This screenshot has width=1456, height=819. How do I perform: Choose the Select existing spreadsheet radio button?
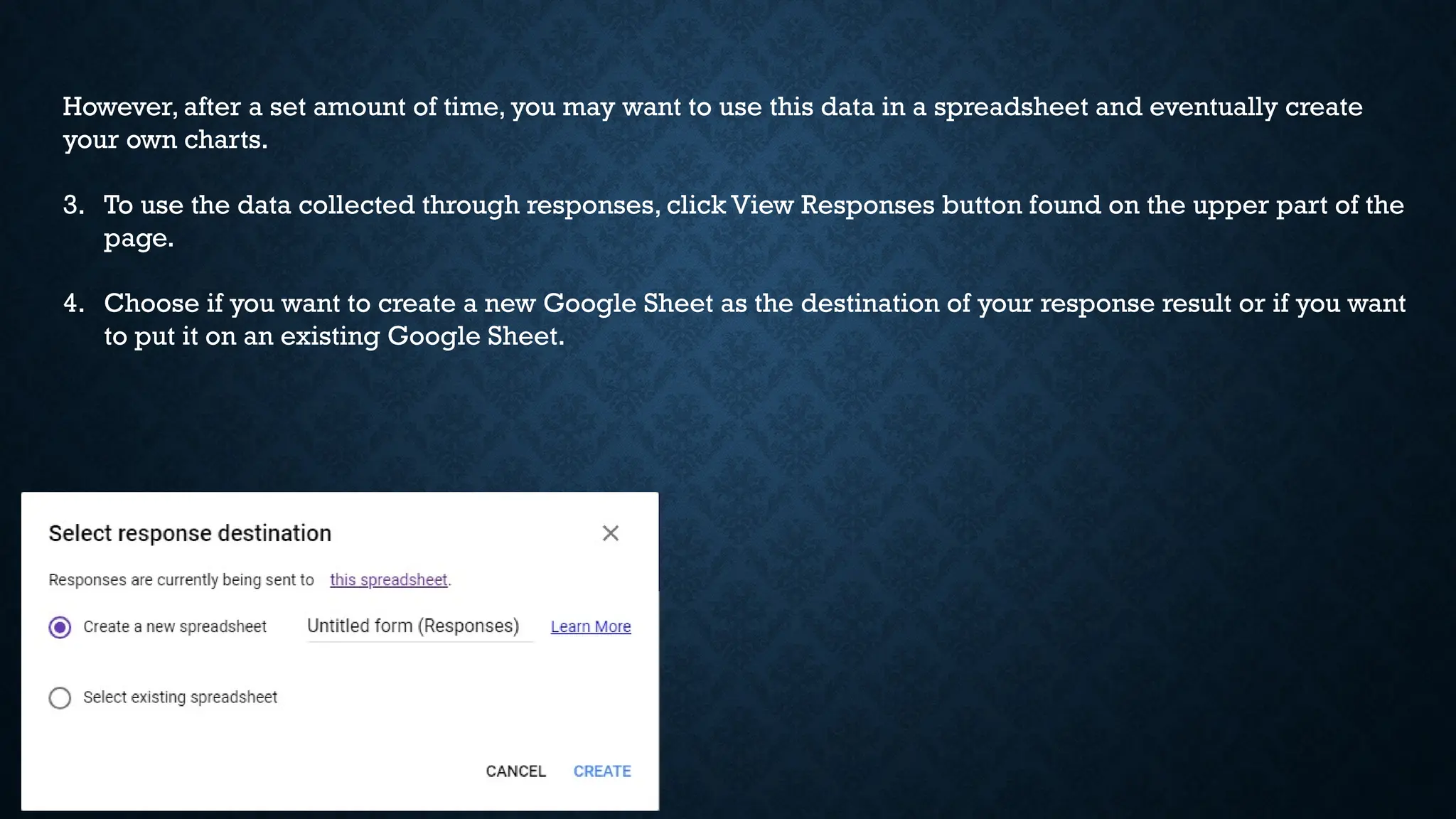(x=60, y=698)
